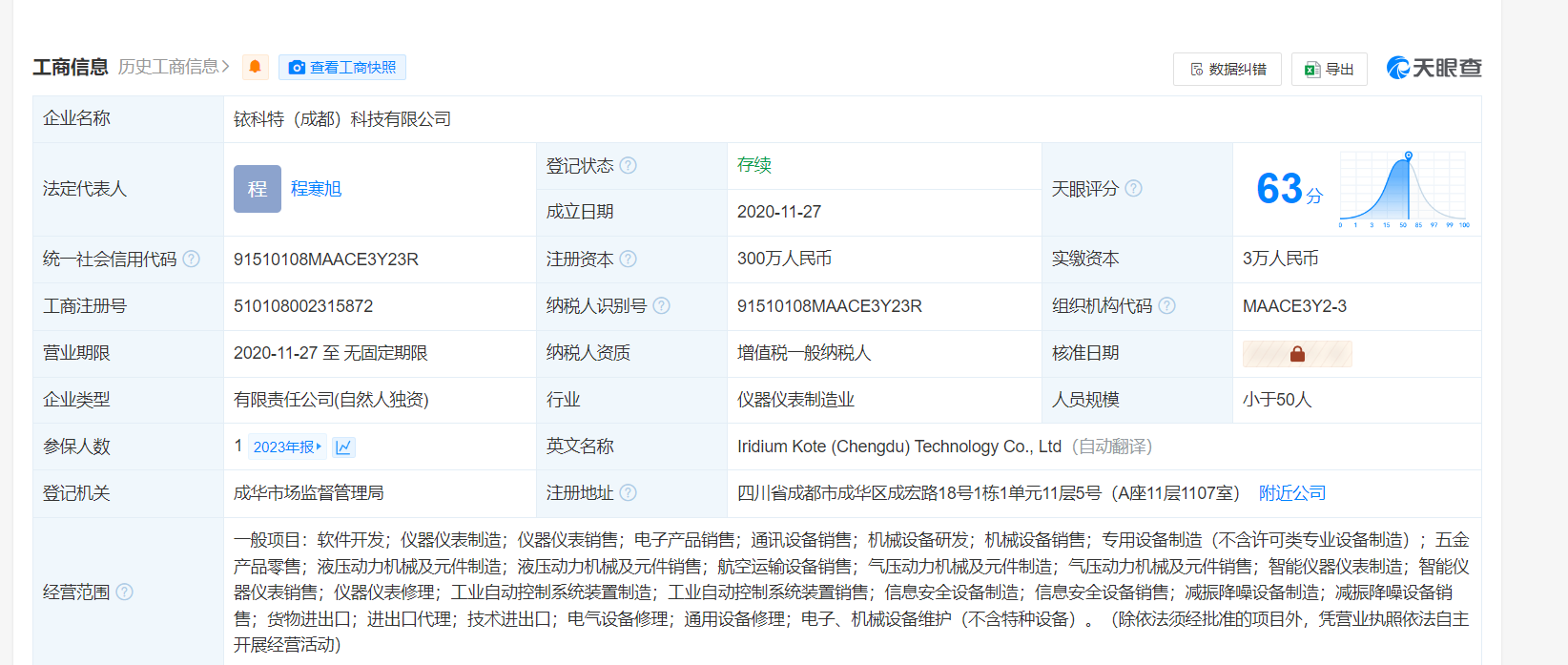Click the score distribution chart

[x=1404, y=189]
